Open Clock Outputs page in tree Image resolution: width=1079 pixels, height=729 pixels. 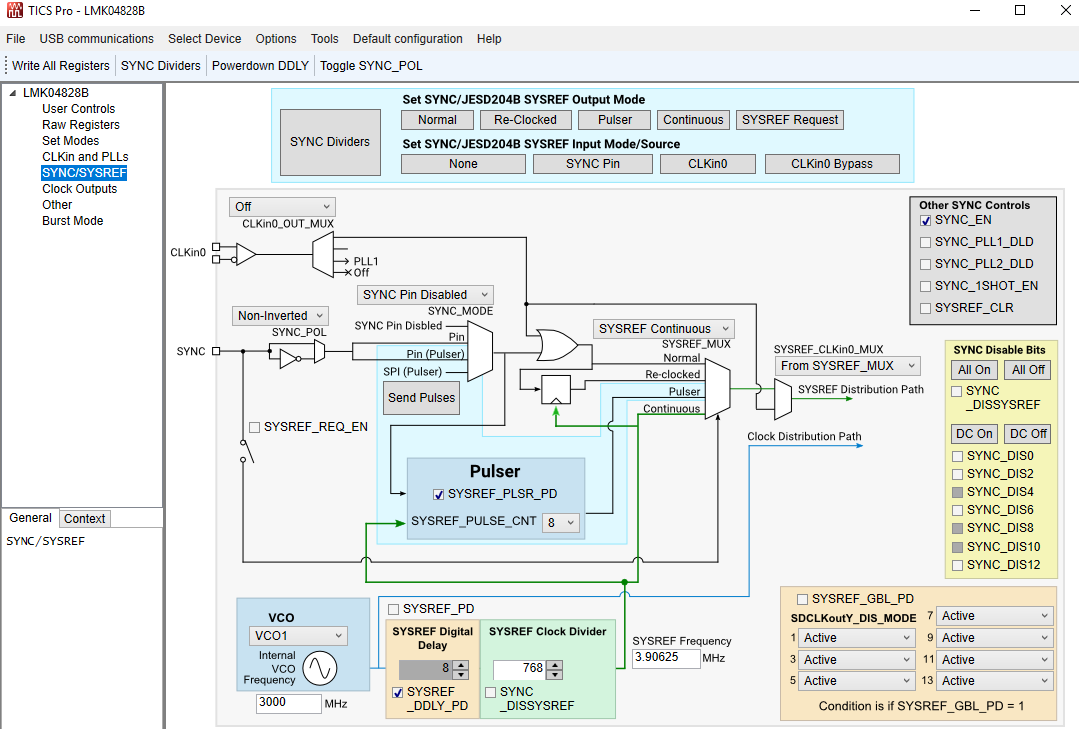79,189
